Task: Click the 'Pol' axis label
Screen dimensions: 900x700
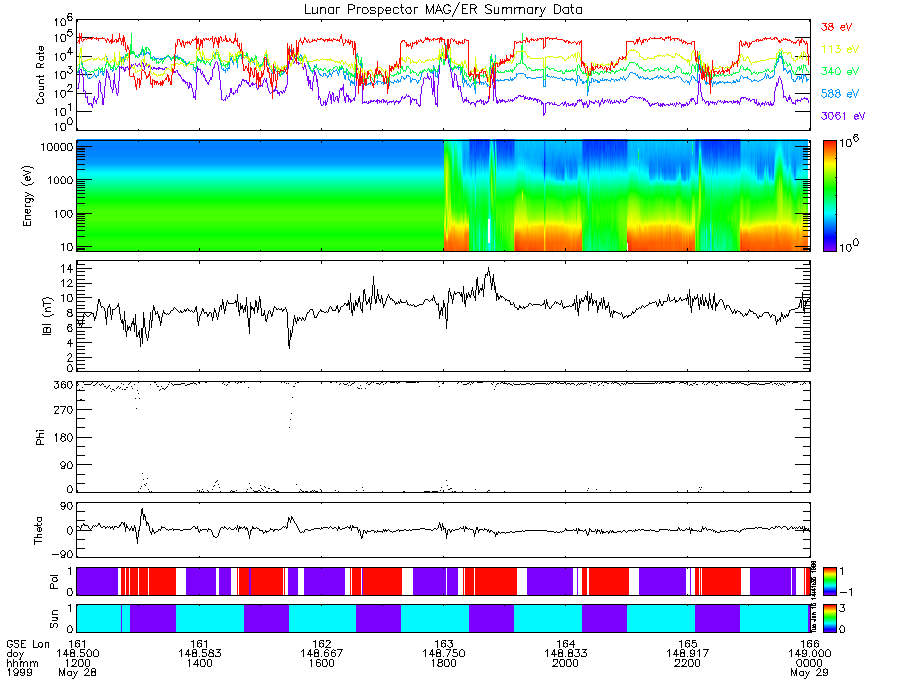Action: coord(54,582)
